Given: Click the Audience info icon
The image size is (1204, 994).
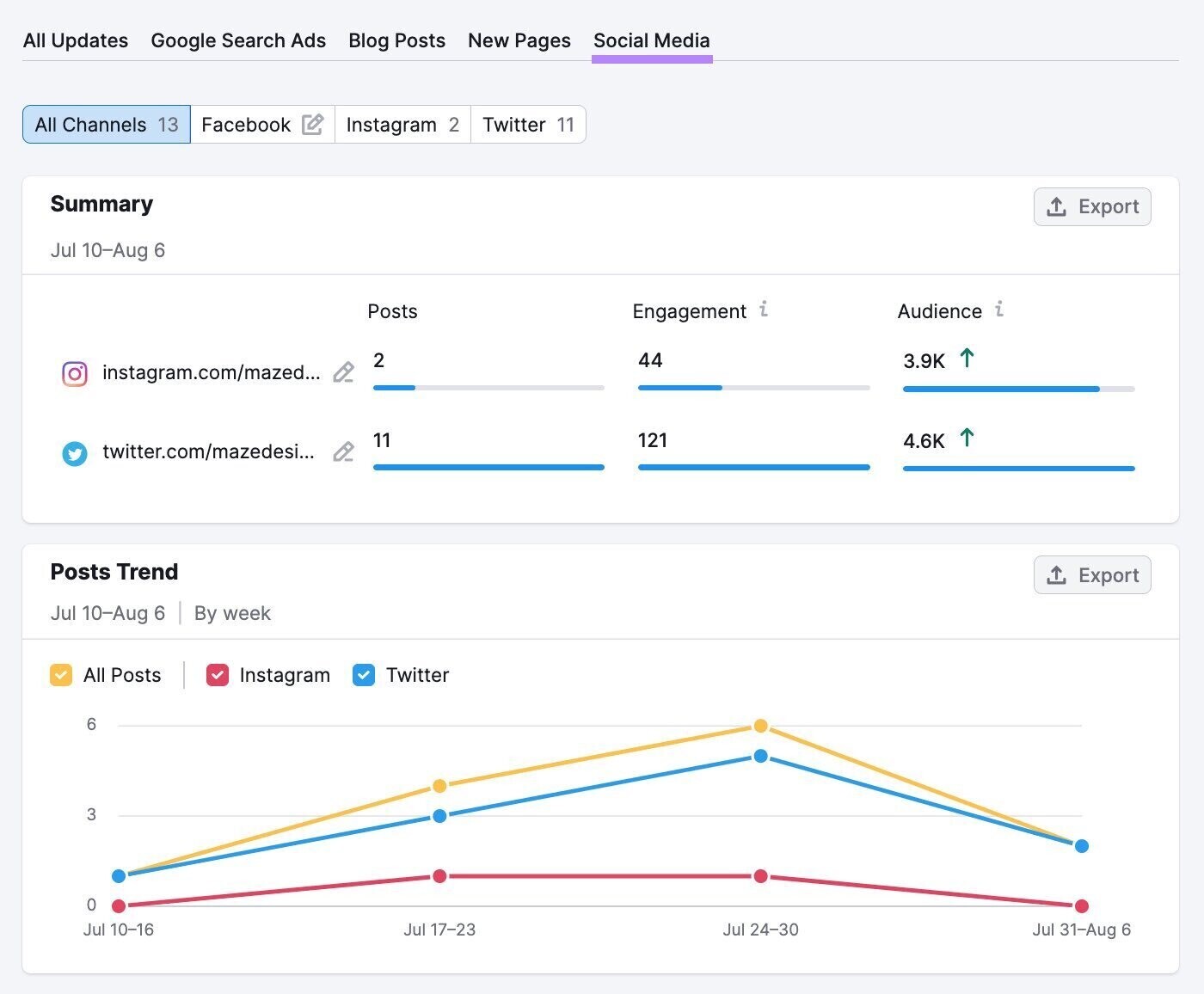Looking at the screenshot, I should [998, 310].
